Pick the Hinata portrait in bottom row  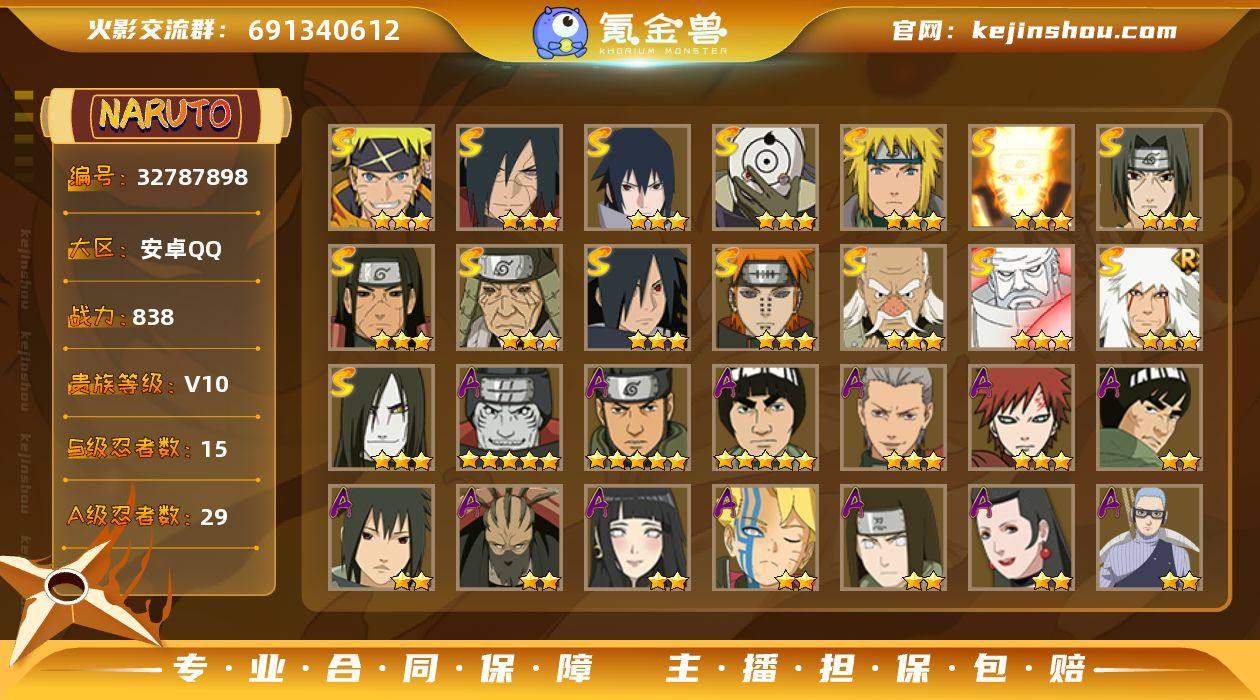point(637,538)
